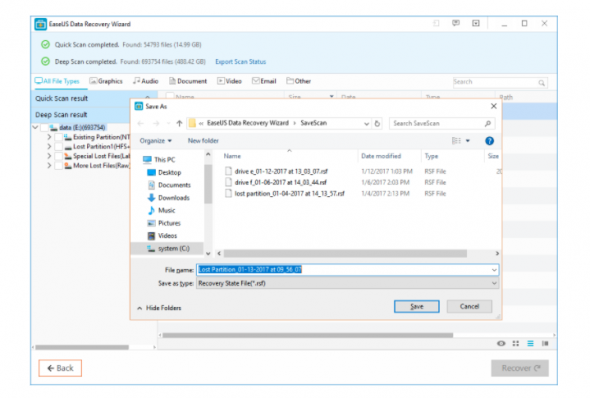The image size is (590, 398).
Task: Click the search magnifier in EaseUS window
Action: coord(541,82)
